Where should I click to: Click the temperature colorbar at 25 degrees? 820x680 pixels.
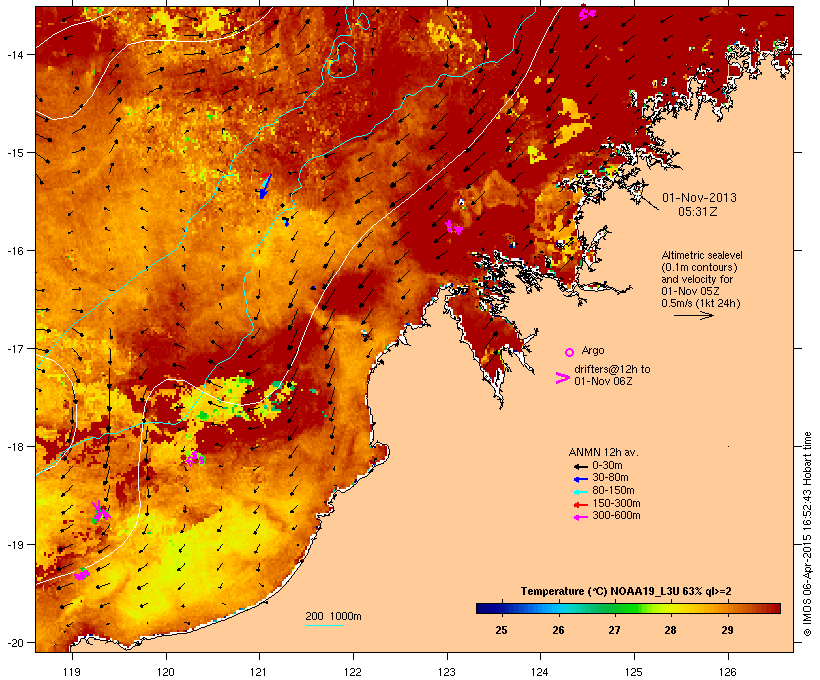[x=501, y=608]
